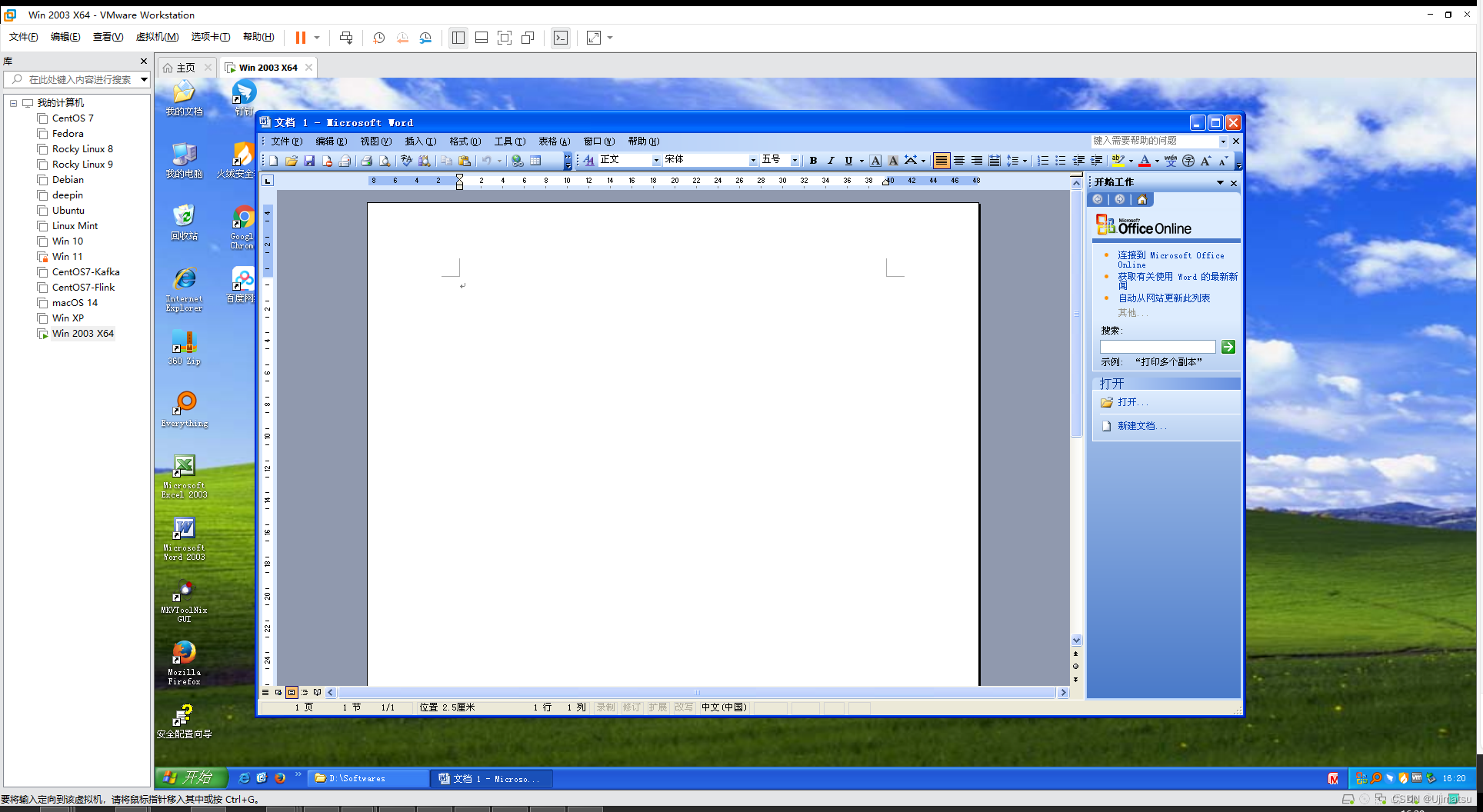Click the decrease indent icon
The image size is (1483, 812).
click(1079, 161)
